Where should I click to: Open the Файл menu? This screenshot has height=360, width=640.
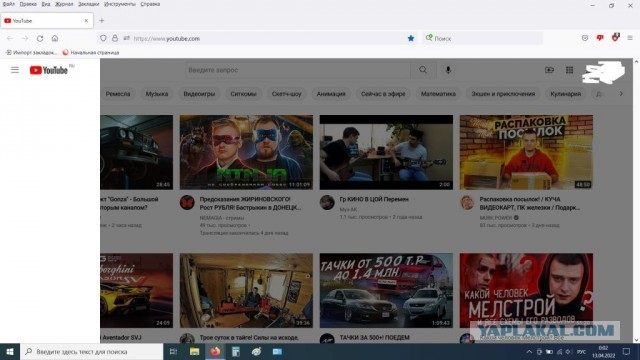click(x=9, y=4)
